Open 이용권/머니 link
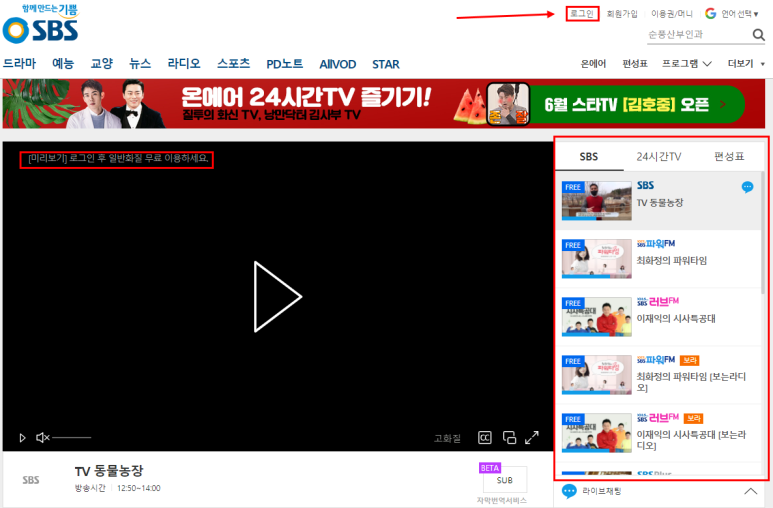This screenshot has height=508, width=773. pyautogui.click(x=671, y=14)
